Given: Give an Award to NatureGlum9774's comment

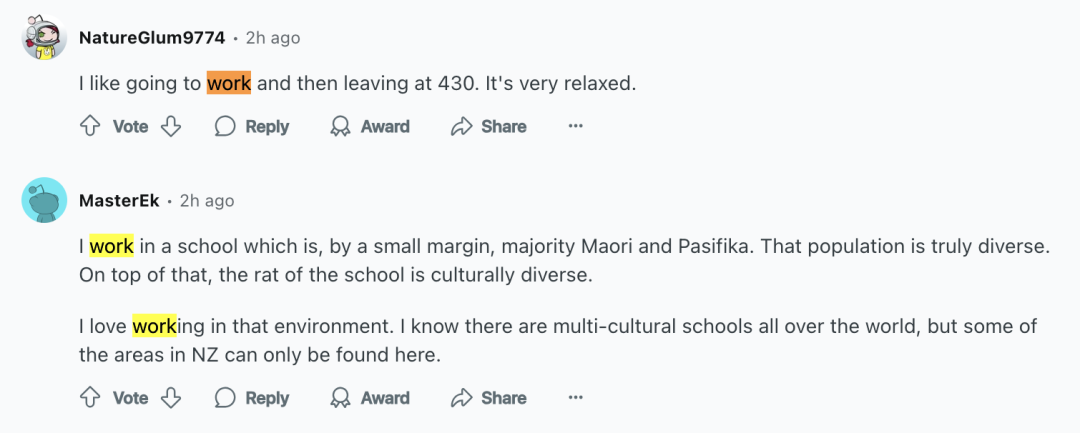Looking at the screenshot, I should click(x=370, y=127).
